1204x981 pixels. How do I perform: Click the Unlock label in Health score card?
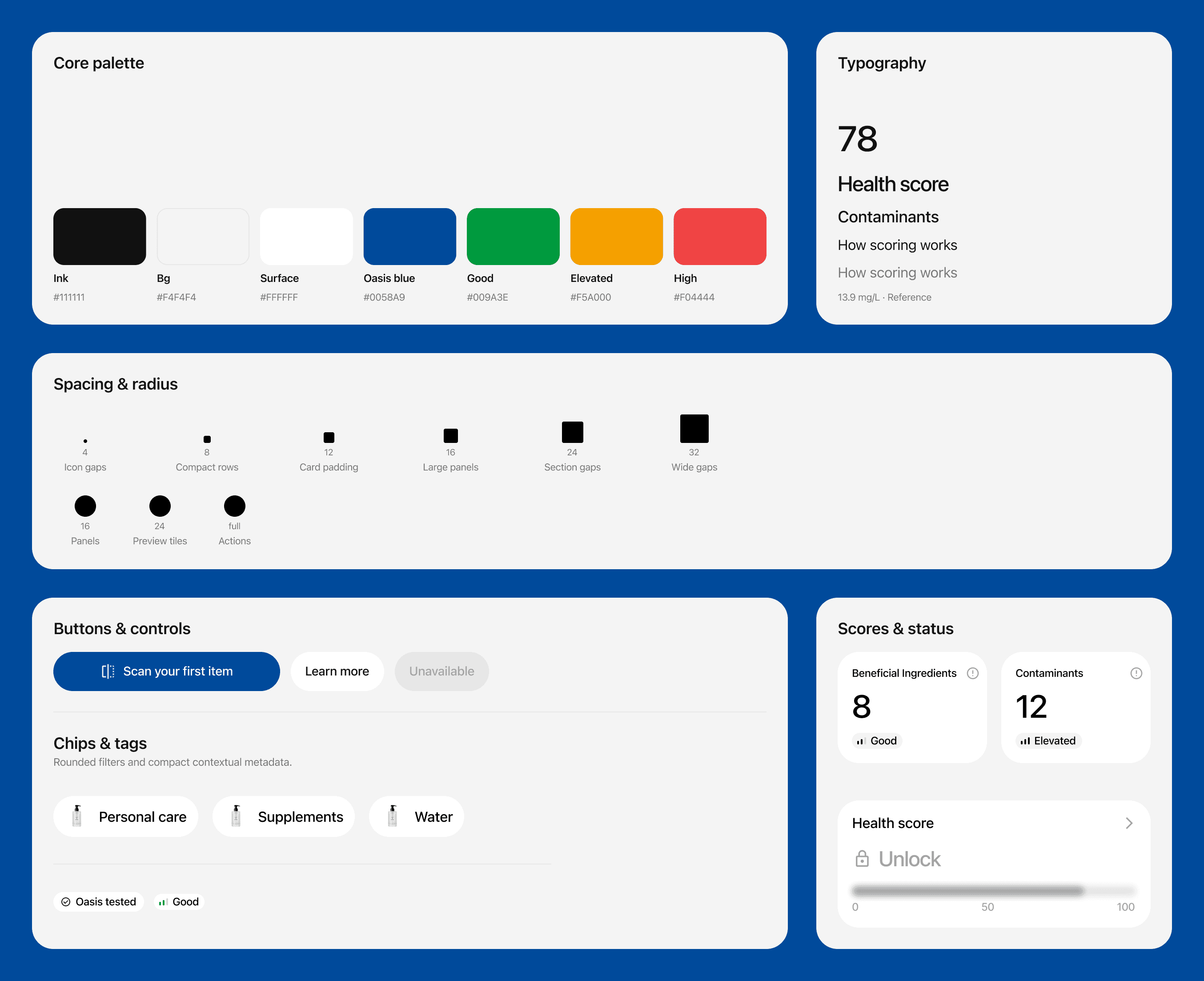pyautogui.click(x=909, y=859)
